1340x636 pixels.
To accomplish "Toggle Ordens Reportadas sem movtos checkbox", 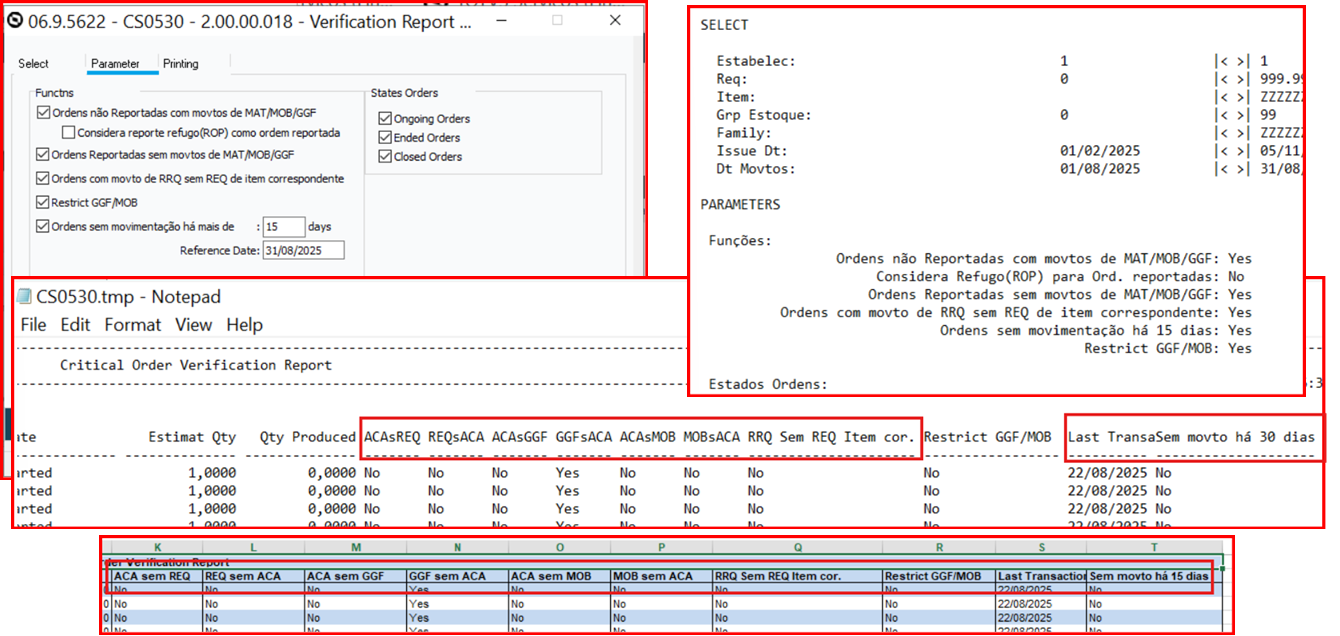I will (x=42, y=155).
